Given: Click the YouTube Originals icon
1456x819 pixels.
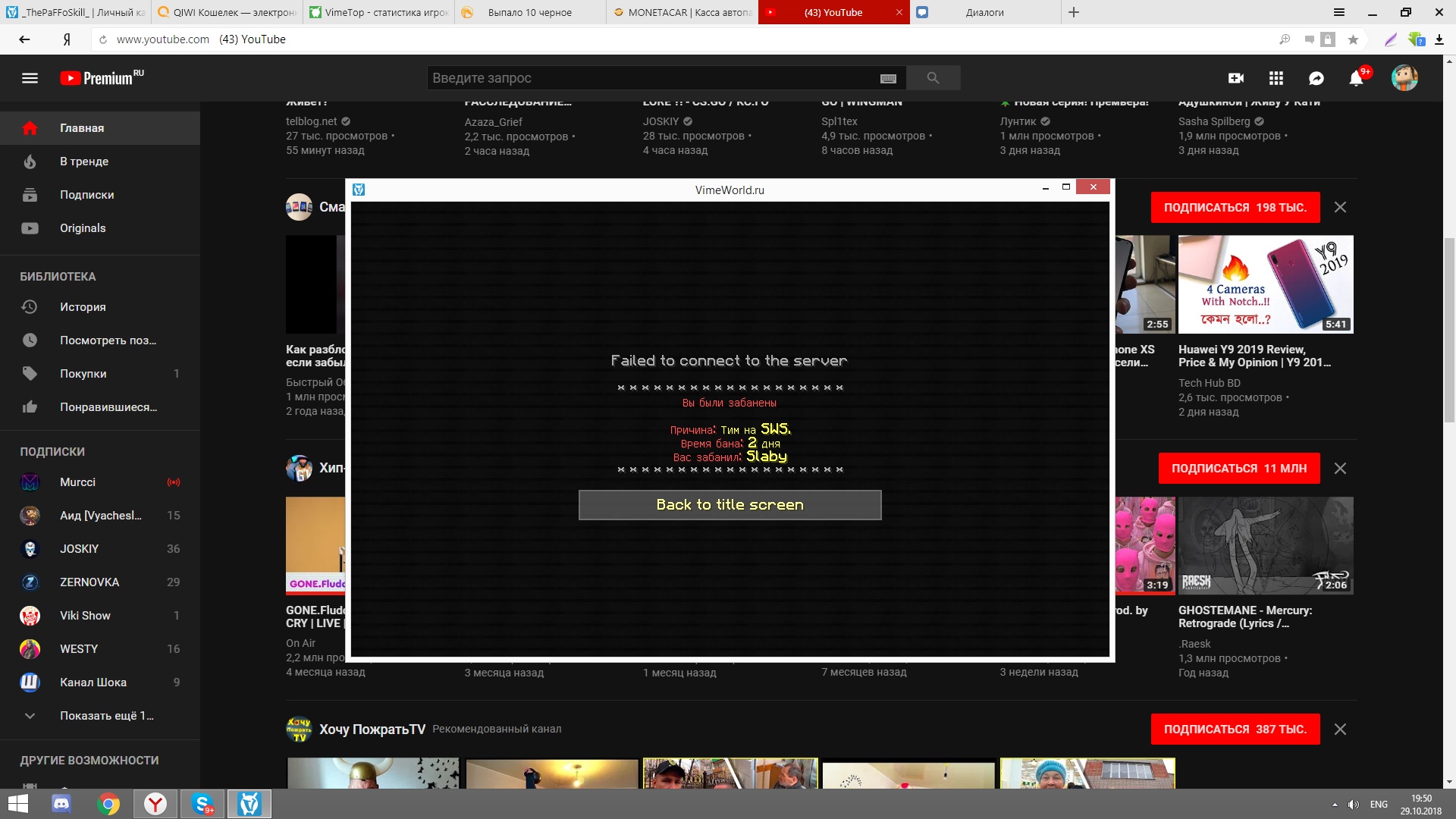Looking at the screenshot, I should tap(29, 227).
